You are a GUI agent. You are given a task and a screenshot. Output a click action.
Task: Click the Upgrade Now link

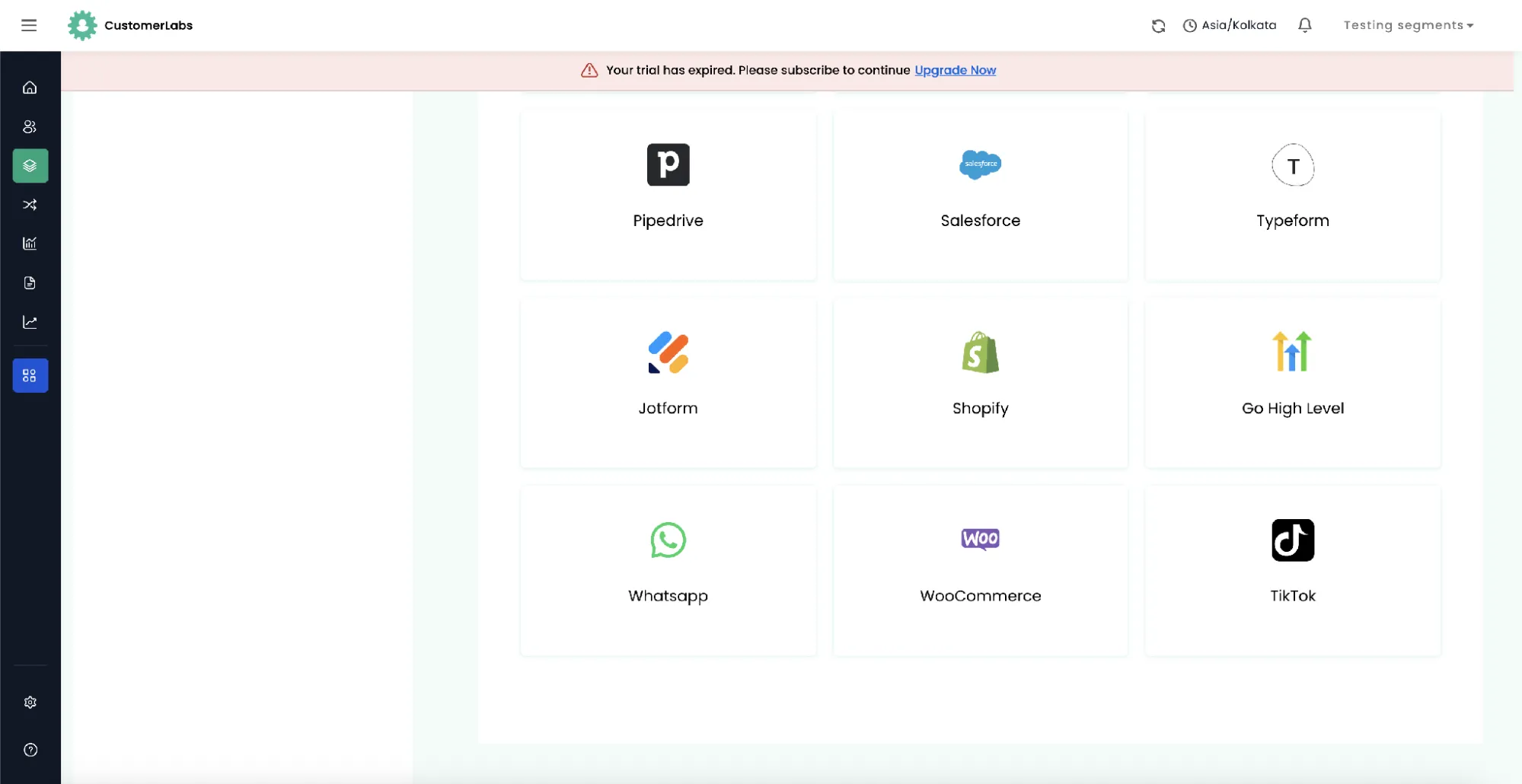point(955,70)
